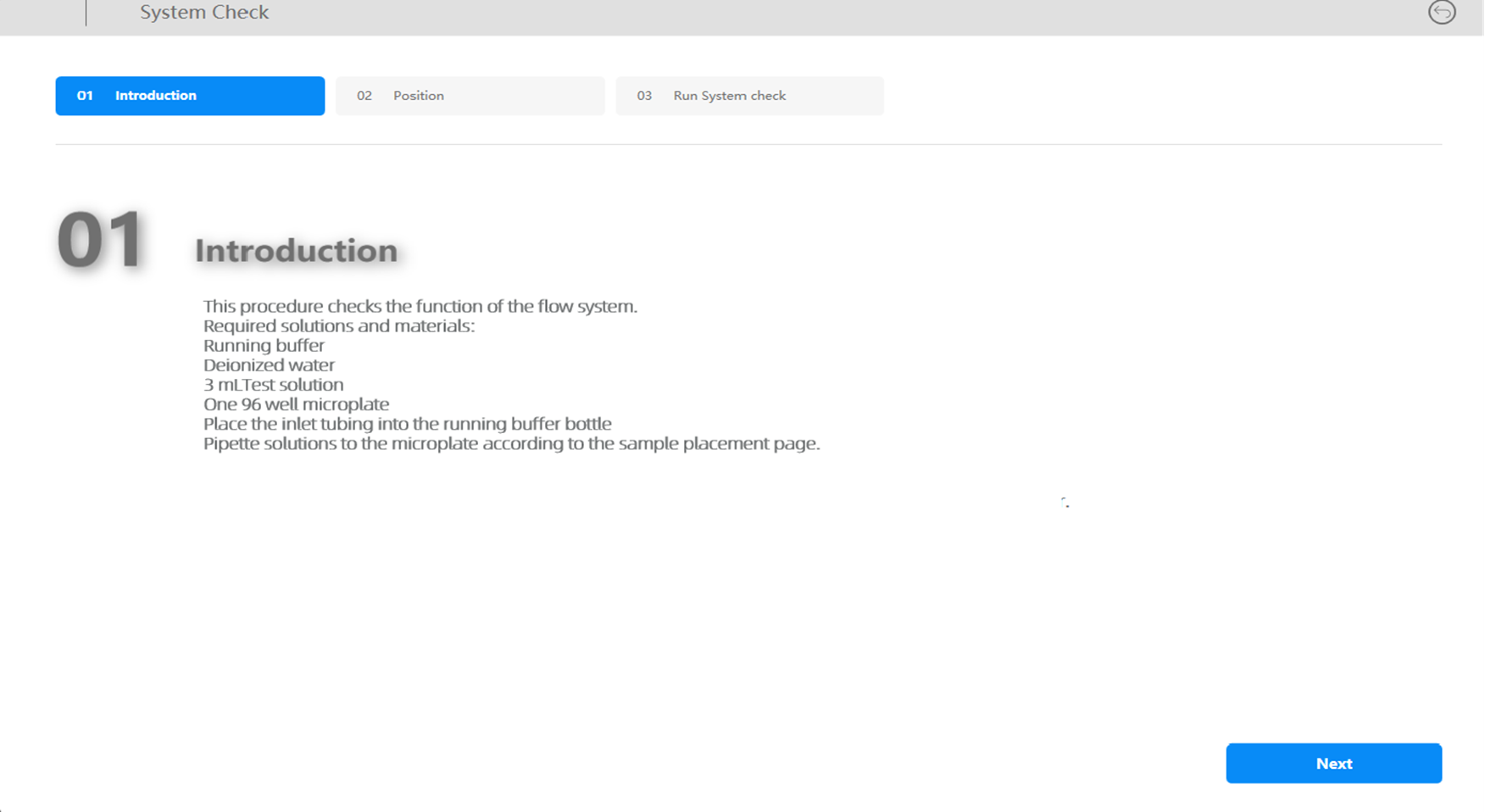Image resolution: width=1485 pixels, height=812 pixels.
Task: Click the 02 number in Position tab
Action: (364, 96)
